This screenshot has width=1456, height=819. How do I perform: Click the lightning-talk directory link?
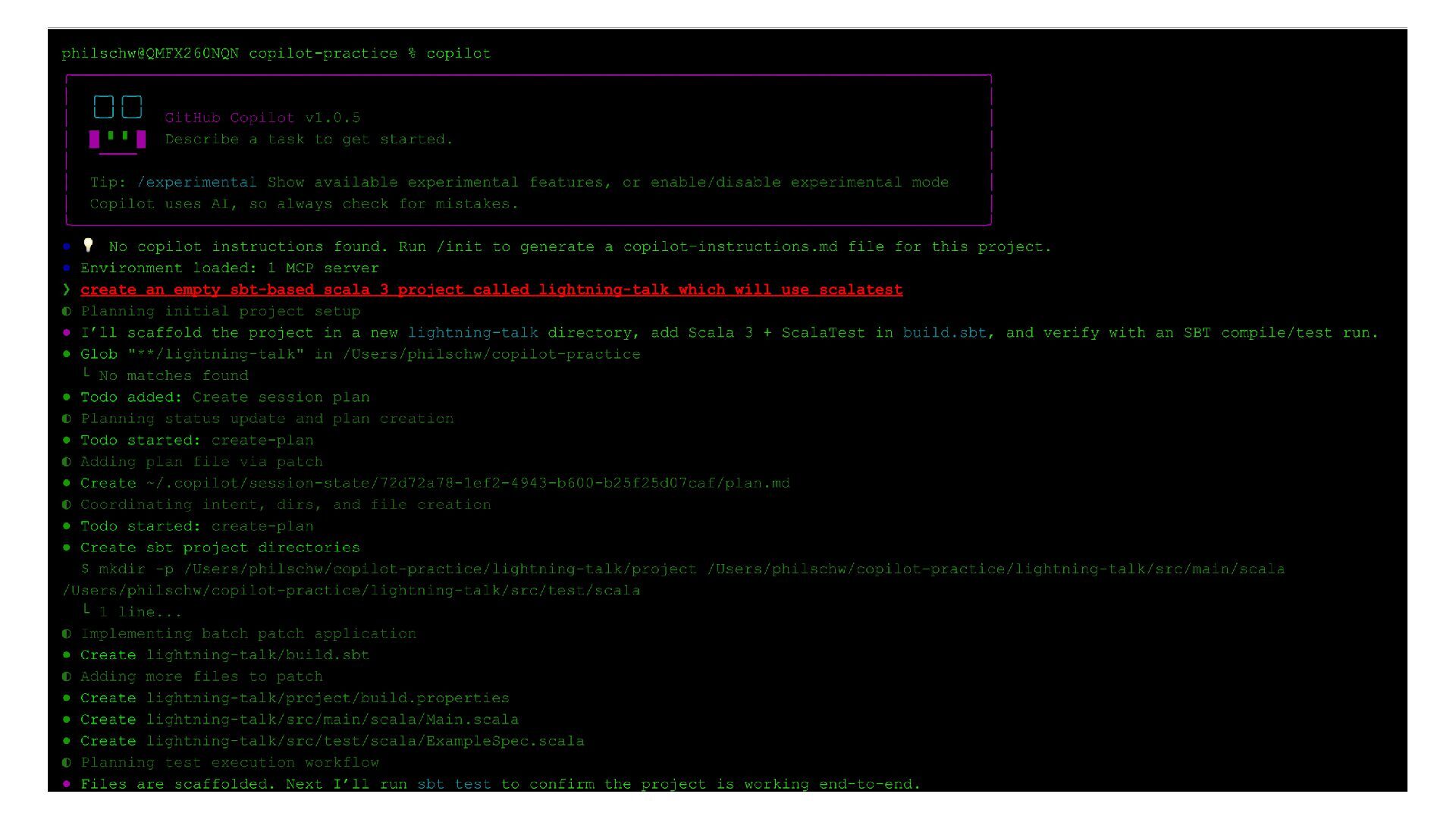point(472,332)
